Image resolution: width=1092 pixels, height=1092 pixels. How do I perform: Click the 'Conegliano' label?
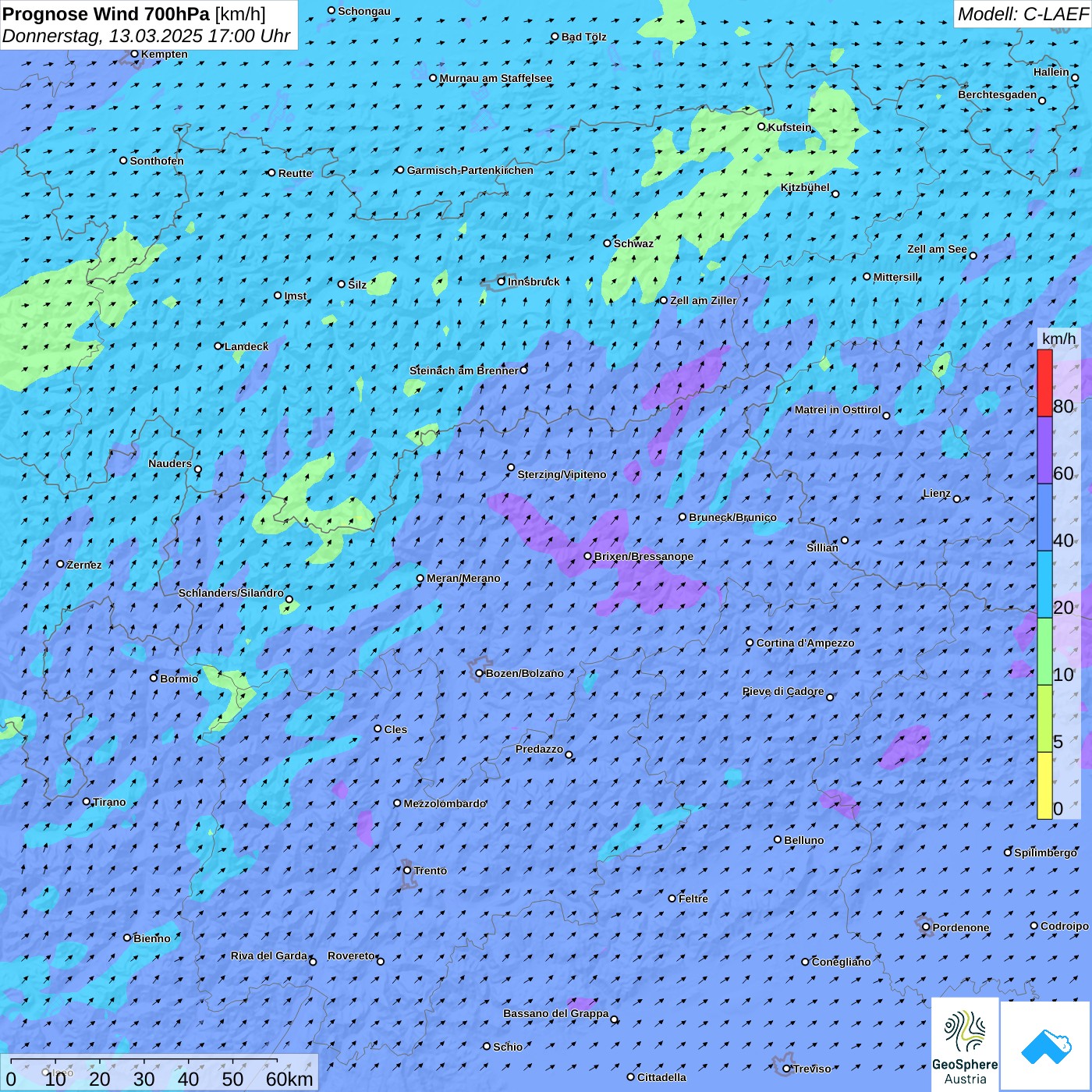[x=842, y=962]
